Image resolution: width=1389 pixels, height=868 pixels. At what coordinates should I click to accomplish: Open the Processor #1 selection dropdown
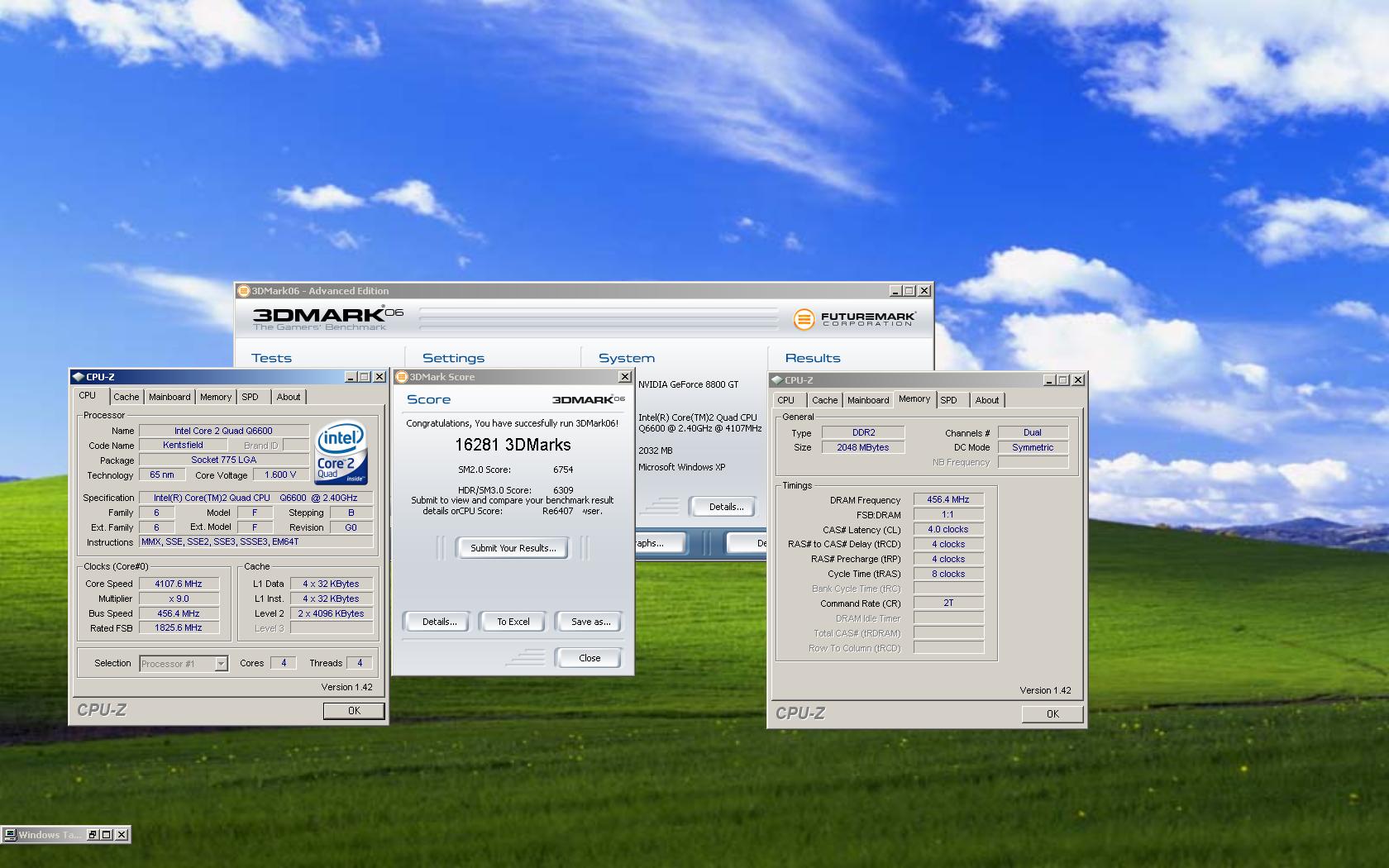click(221, 664)
